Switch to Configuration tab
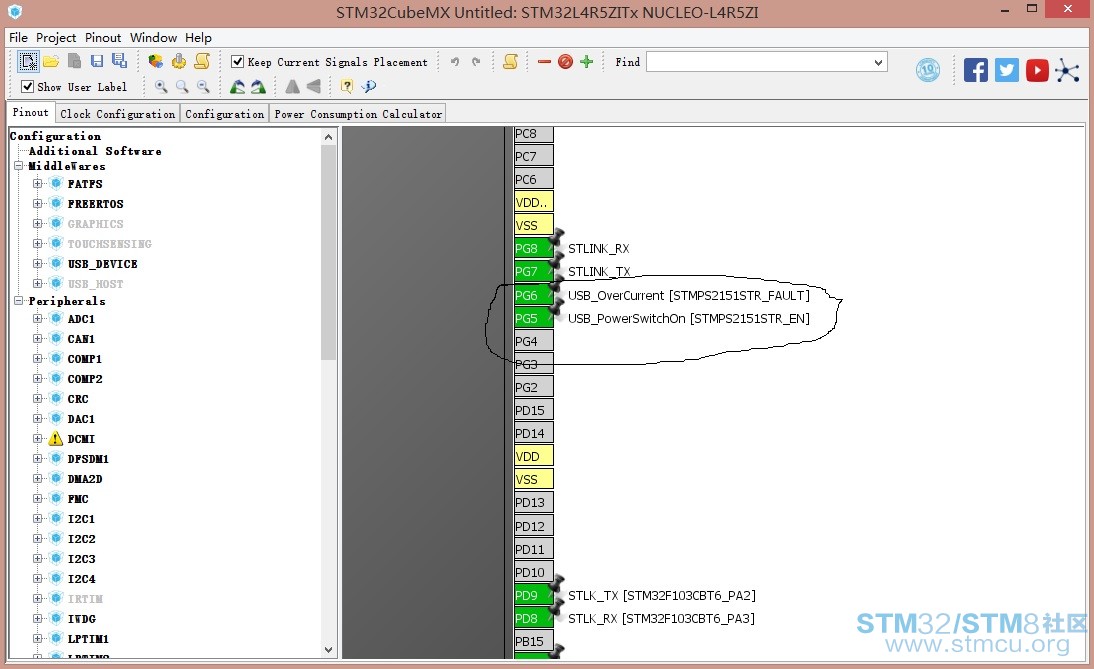The image size is (1094, 669). 225,114
